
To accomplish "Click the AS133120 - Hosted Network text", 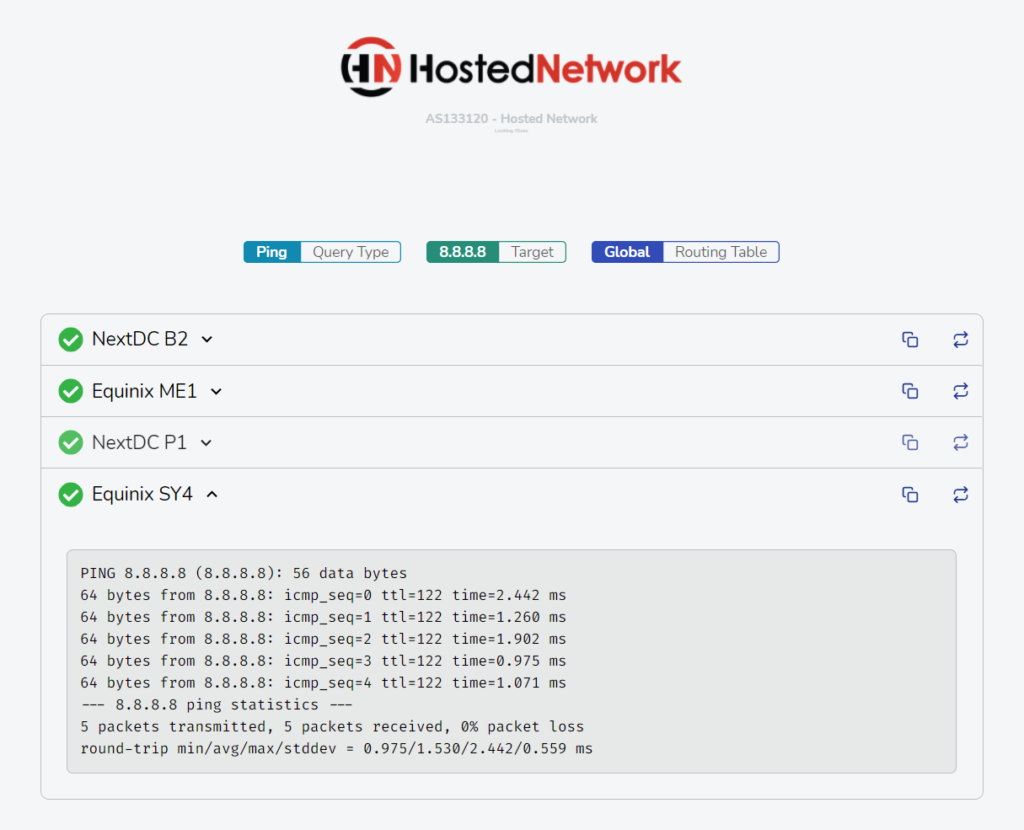I will tap(511, 119).
